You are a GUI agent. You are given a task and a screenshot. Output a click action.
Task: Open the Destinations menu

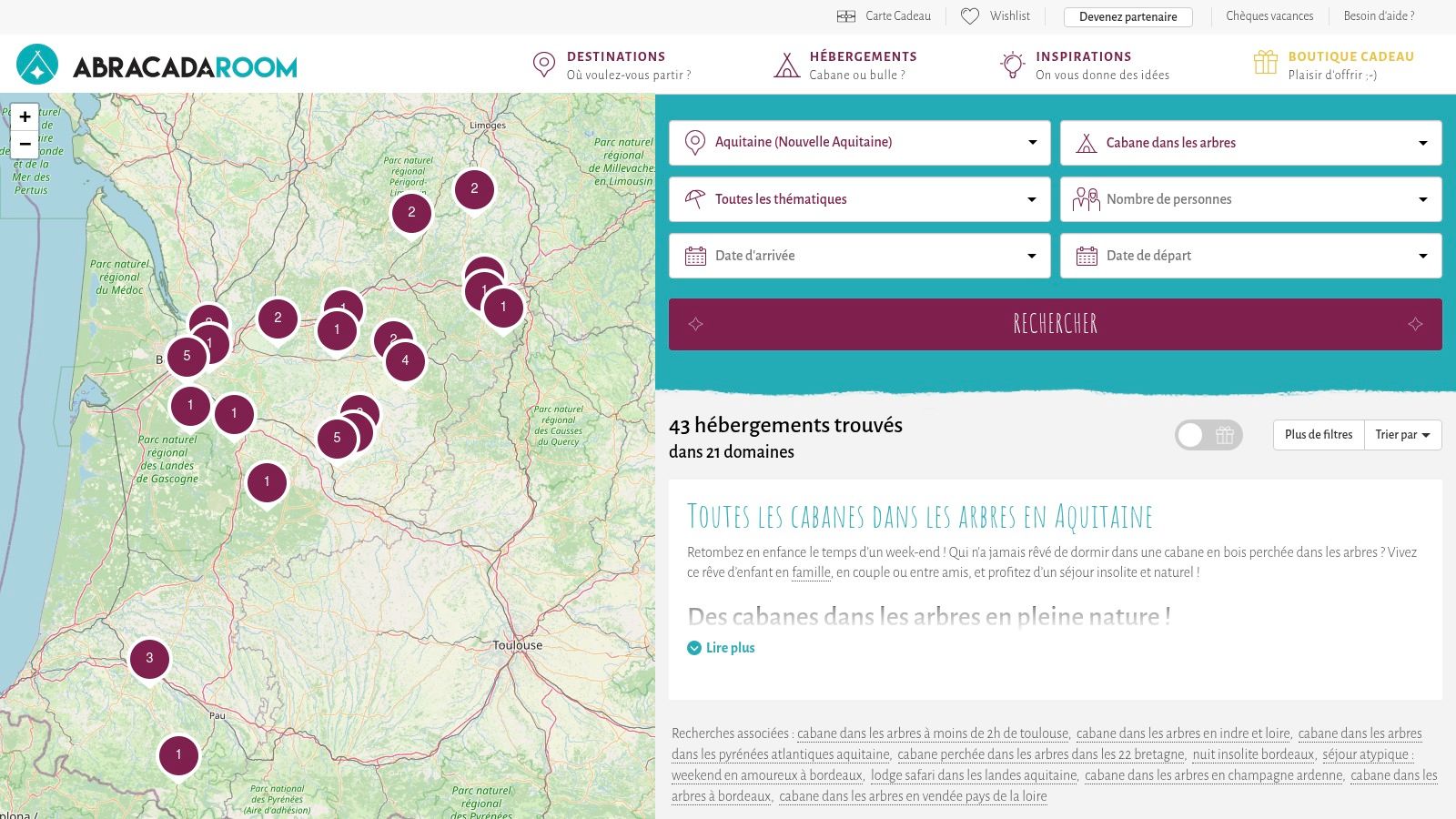612,65
